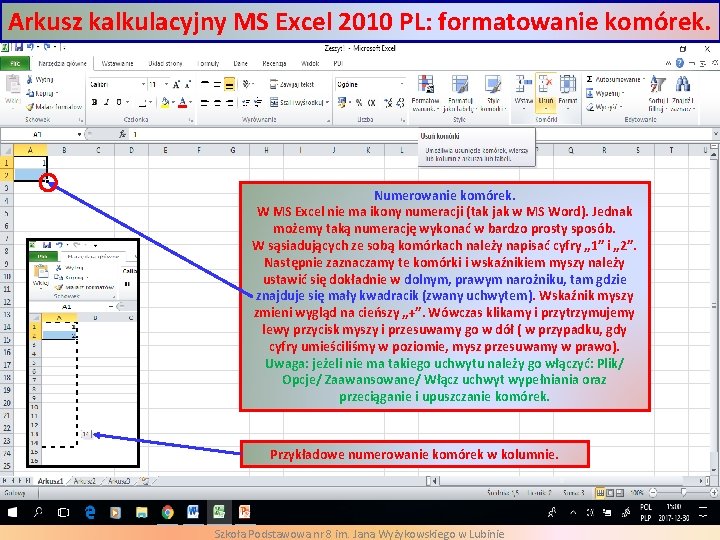720x540 pixels.
Task: Increase font size with the large A icon
Action: tap(176, 84)
